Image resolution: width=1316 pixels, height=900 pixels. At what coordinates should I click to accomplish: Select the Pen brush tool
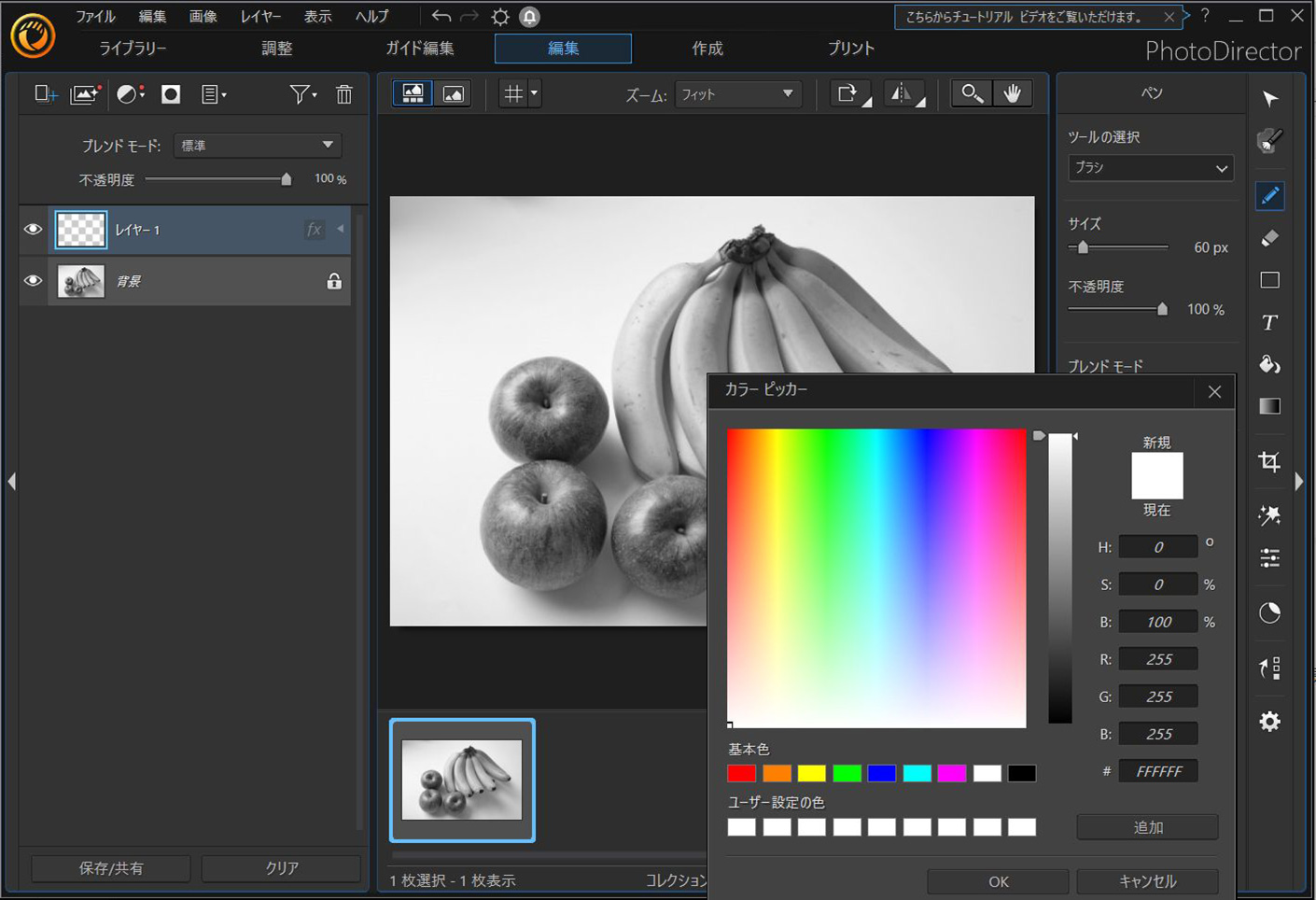pos(1270,196)
